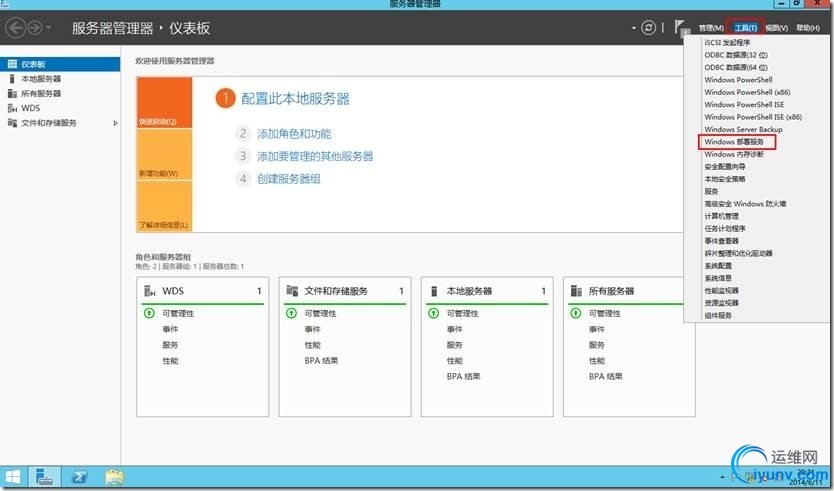Choose 性能监视器 menu entry
Image resolution: width=834 pixels, height=491 pixels.
coord(721,290)
